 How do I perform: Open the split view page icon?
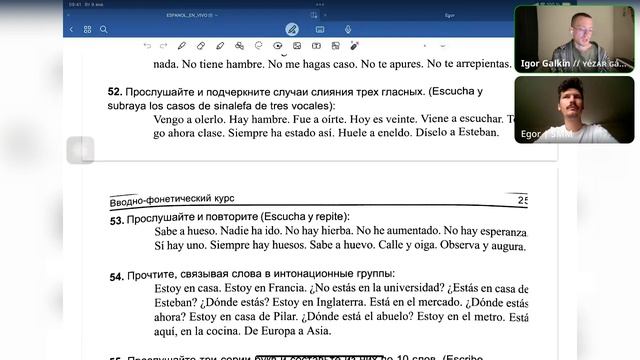pos(314,16)
